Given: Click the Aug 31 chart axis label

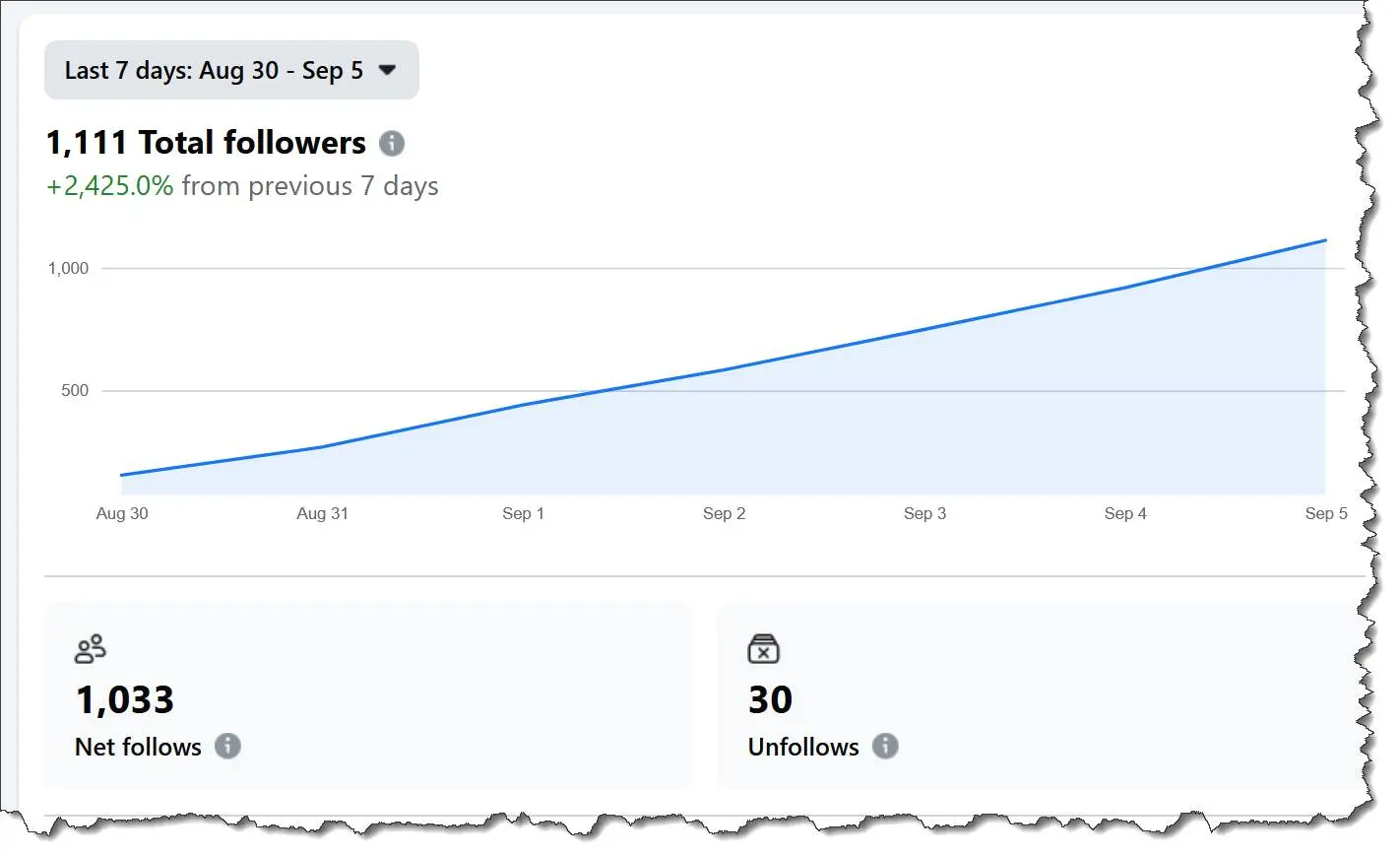Looking at the screenshot, I should (322, 513).
